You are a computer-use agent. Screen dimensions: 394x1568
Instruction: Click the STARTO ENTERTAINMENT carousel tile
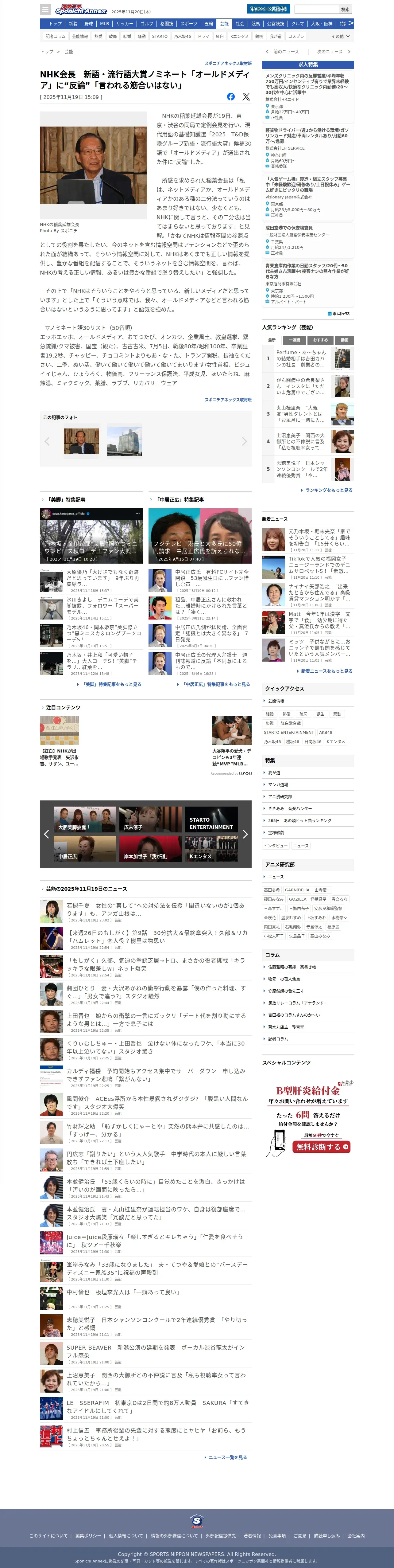pyautogui.click(x=211, y=820)
